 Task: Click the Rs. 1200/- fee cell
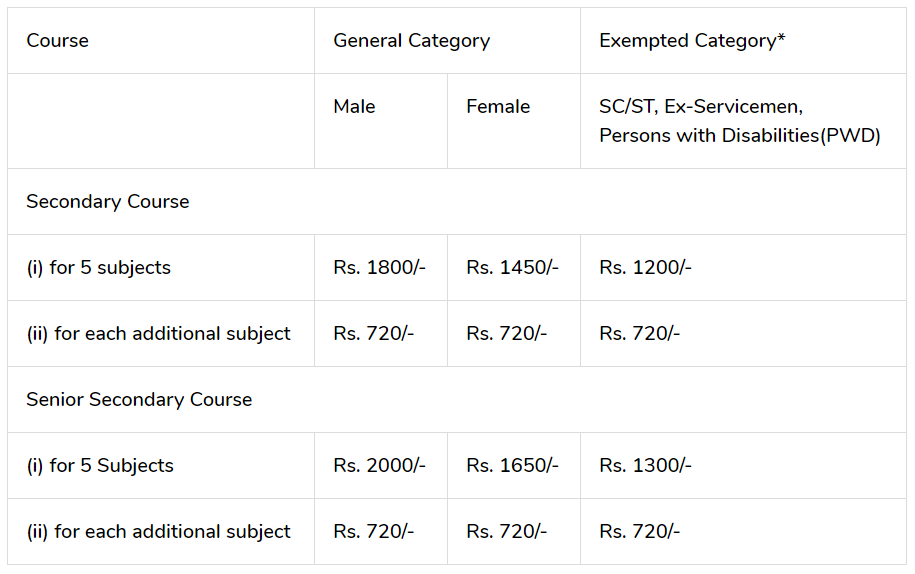click(x=743, y=268)
